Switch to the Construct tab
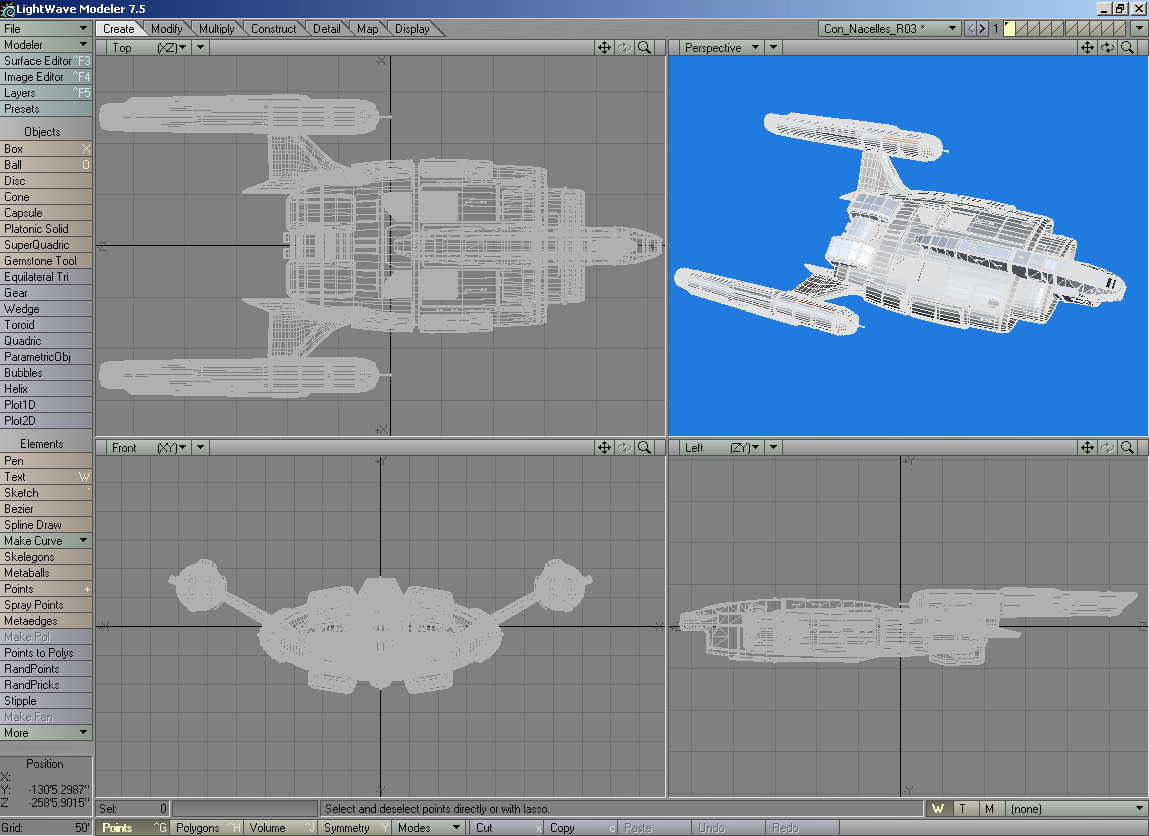The width and height of the screenshot is (1149, 836). pos(273,29)
